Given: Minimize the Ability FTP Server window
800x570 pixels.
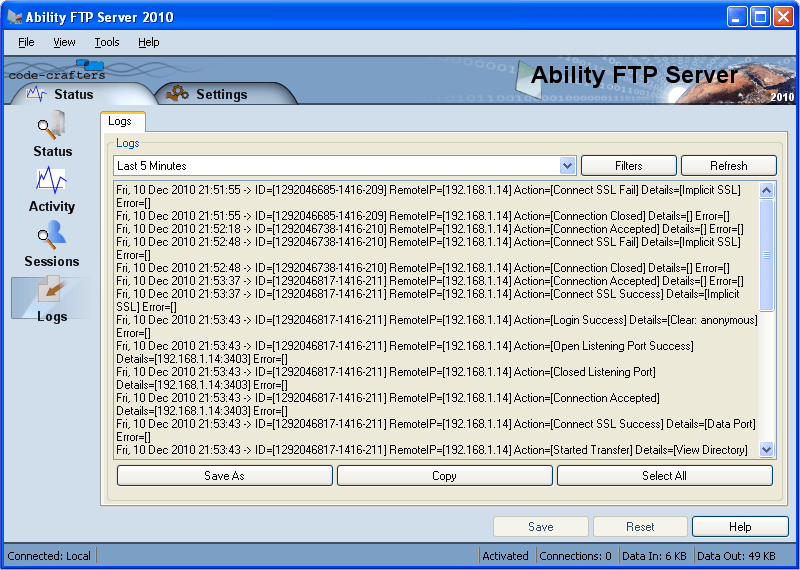Looking at the screenshot, I should click(737, 17).
